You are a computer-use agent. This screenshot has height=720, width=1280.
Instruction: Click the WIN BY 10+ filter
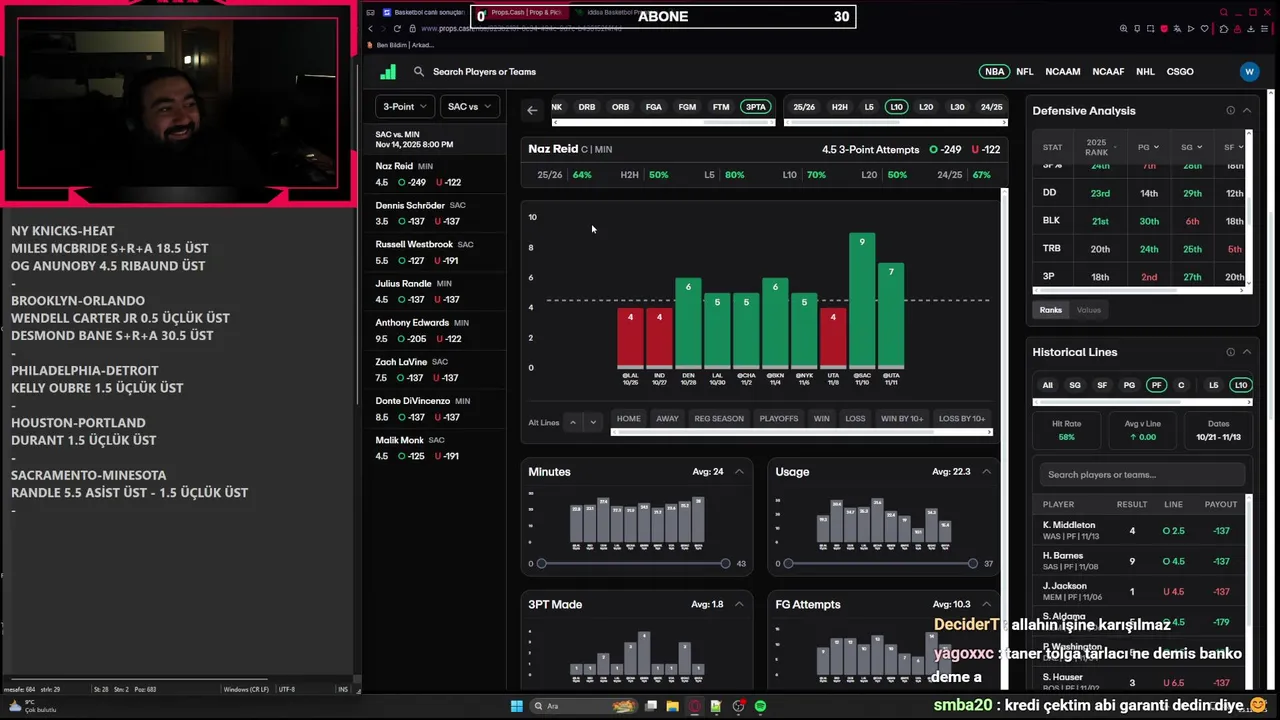pyautogui.click(x=902, y=419)
